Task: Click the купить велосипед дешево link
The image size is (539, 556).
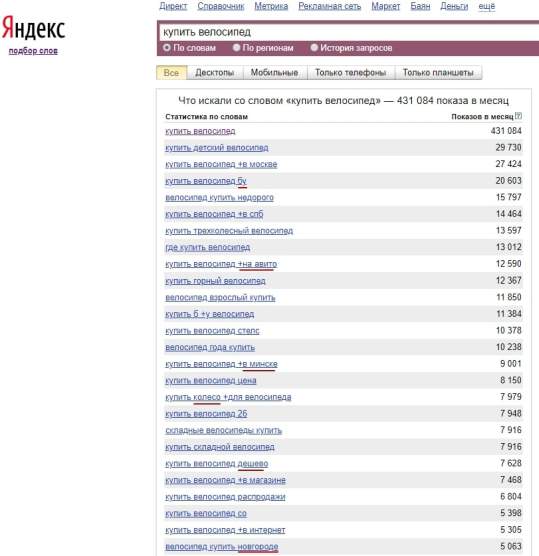Action: coord(217,464)
